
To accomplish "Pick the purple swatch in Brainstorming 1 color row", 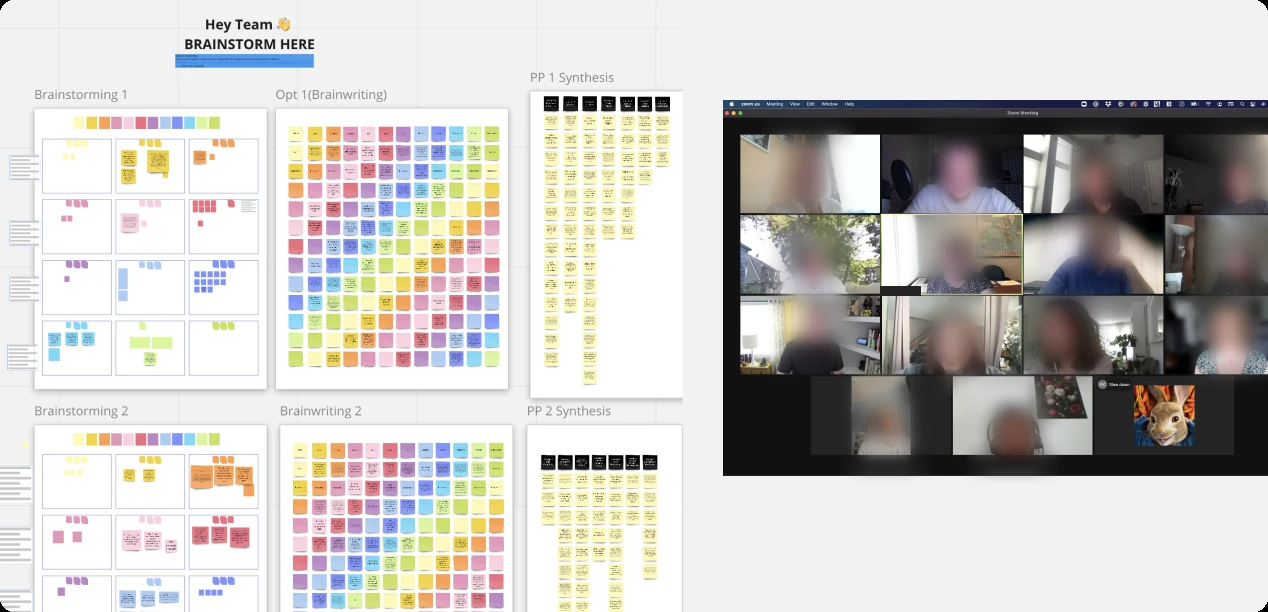I will pos(153,123).
